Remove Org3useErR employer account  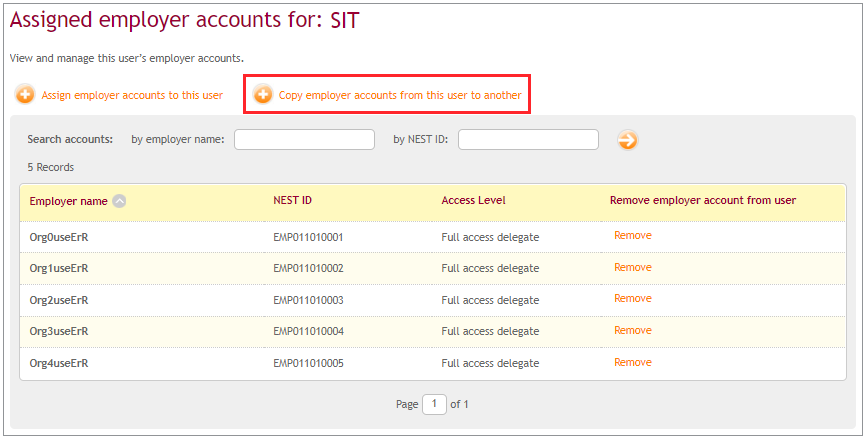tap(633, 330)
